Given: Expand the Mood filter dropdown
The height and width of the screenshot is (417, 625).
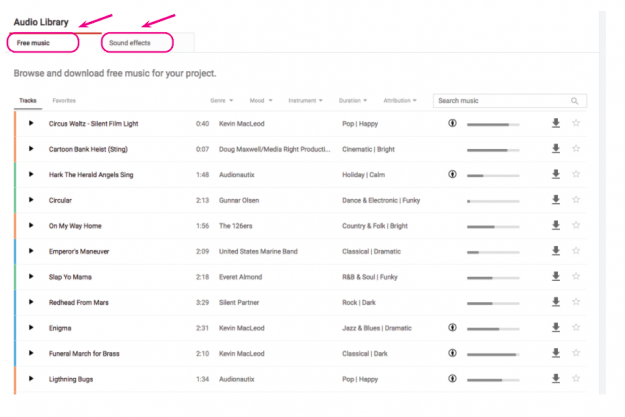Looking at the screenshot, I should tap(261, 100).
